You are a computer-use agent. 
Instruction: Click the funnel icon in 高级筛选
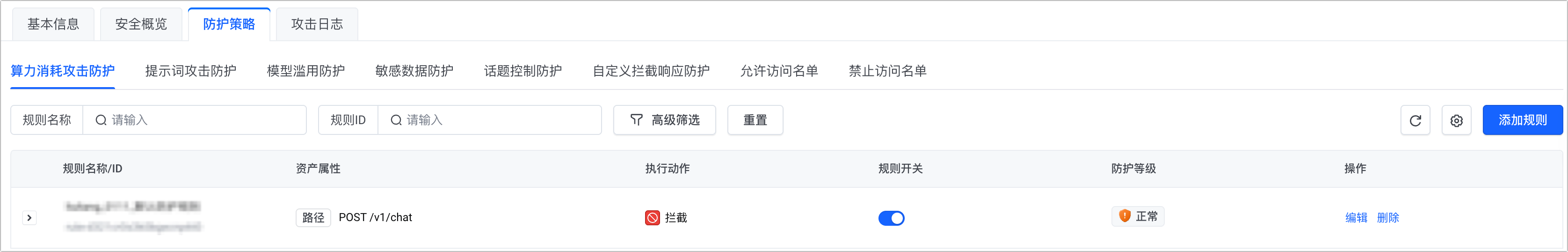pos(636,119)
